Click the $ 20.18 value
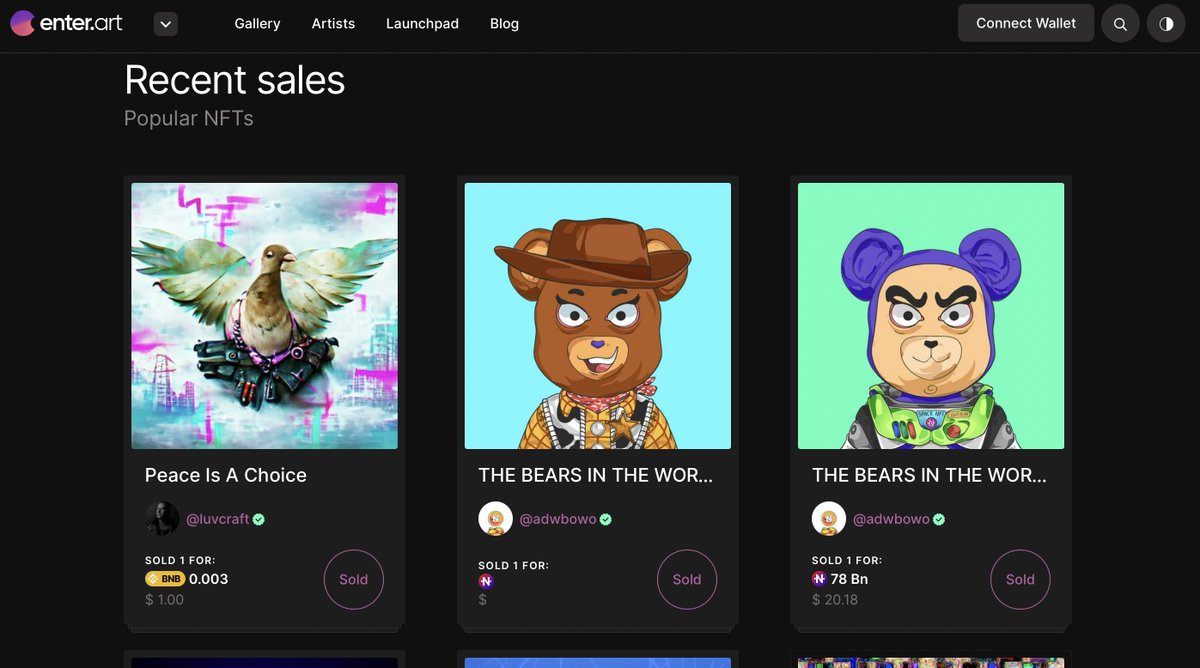Screen dimensions: 1200x668 pyautogui.click(x=835, y=600)
